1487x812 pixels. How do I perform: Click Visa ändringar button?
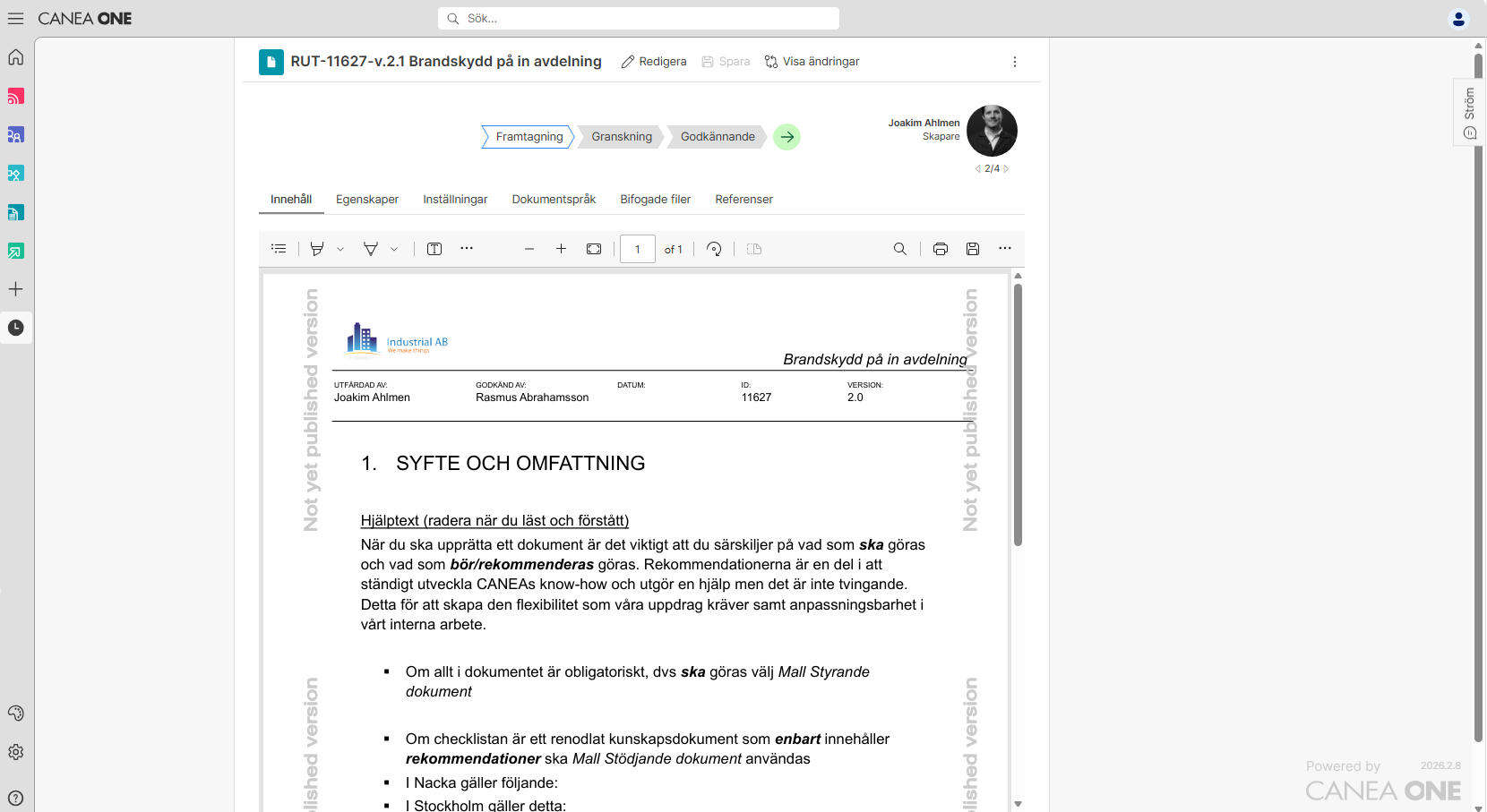(812, 62)
